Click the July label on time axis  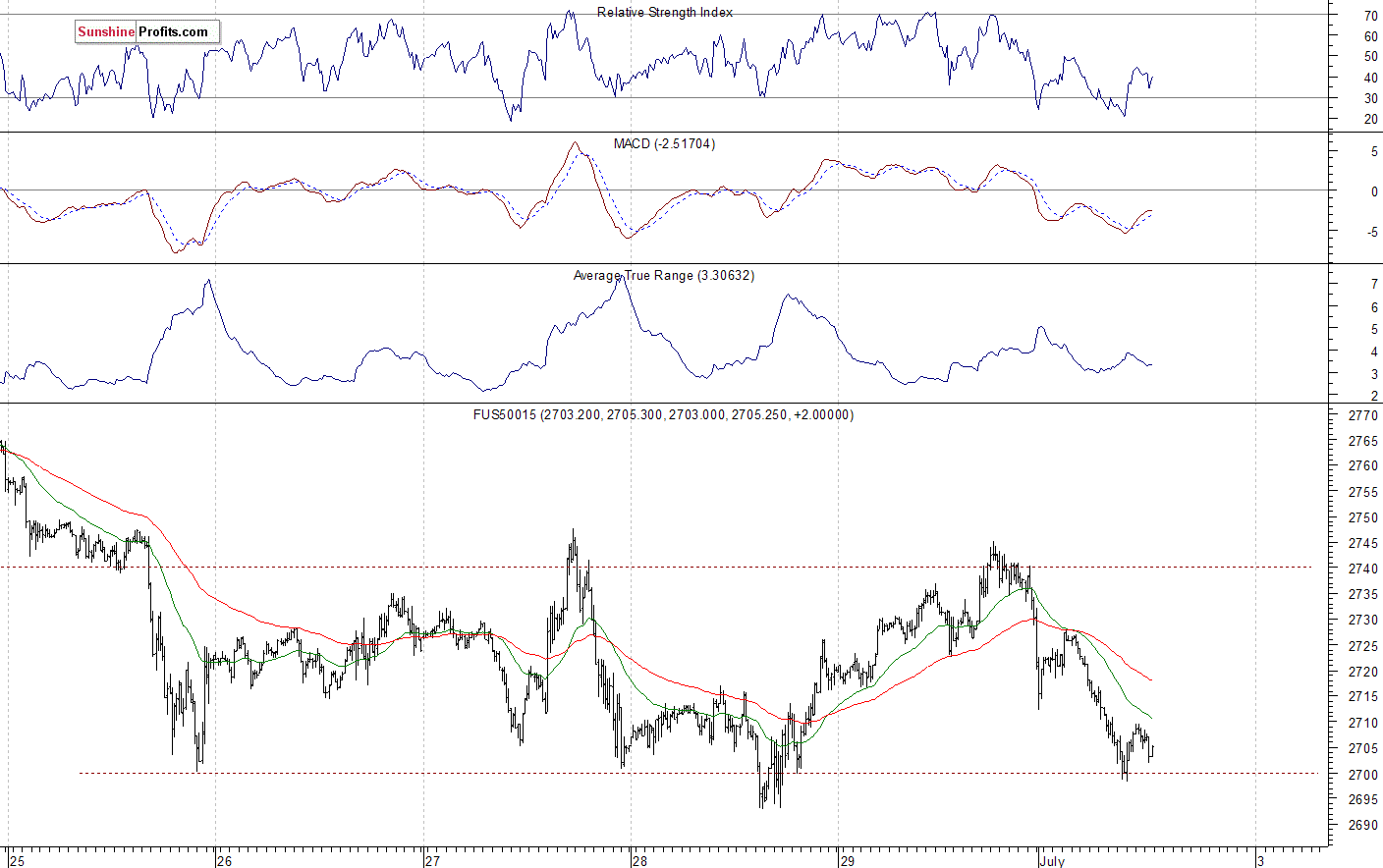[x=1052, y=861]
